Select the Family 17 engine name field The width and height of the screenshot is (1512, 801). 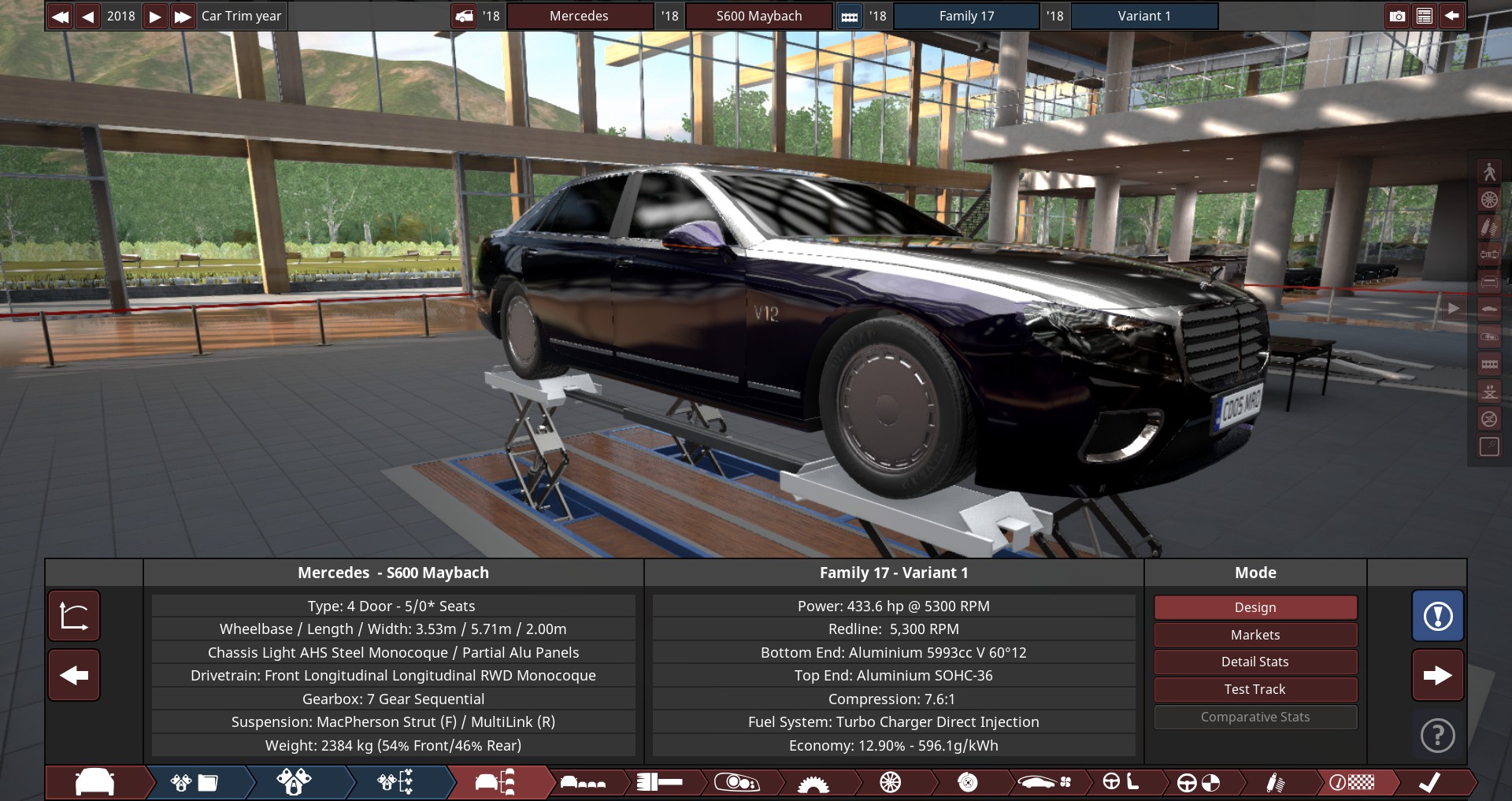[966, 16]
